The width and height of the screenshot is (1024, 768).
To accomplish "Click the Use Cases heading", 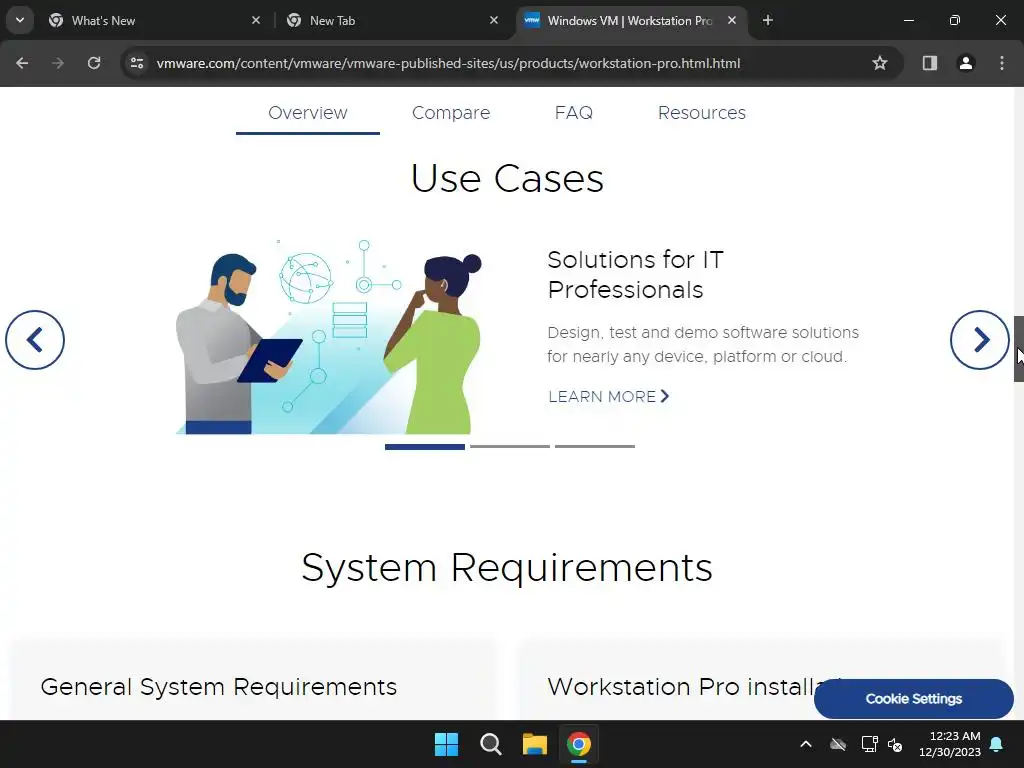I will 507,178.
